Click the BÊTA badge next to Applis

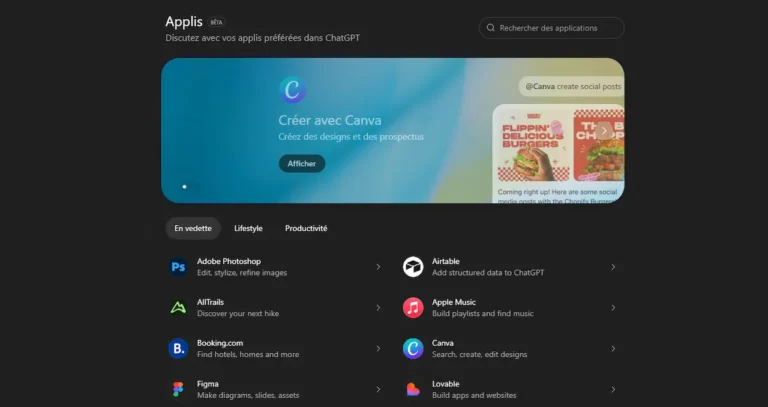(216, 22)
